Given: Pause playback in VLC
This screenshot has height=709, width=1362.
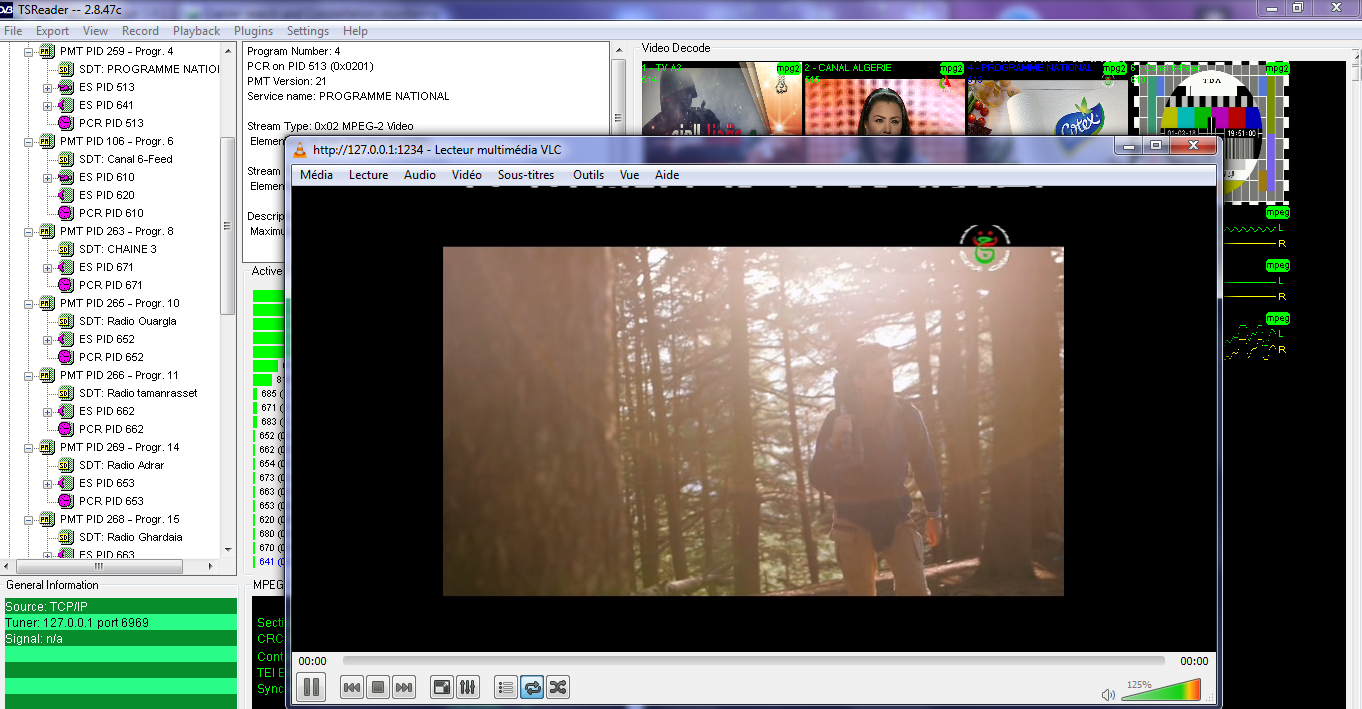Looking at the screenshot, I should [x=311, y=687].
